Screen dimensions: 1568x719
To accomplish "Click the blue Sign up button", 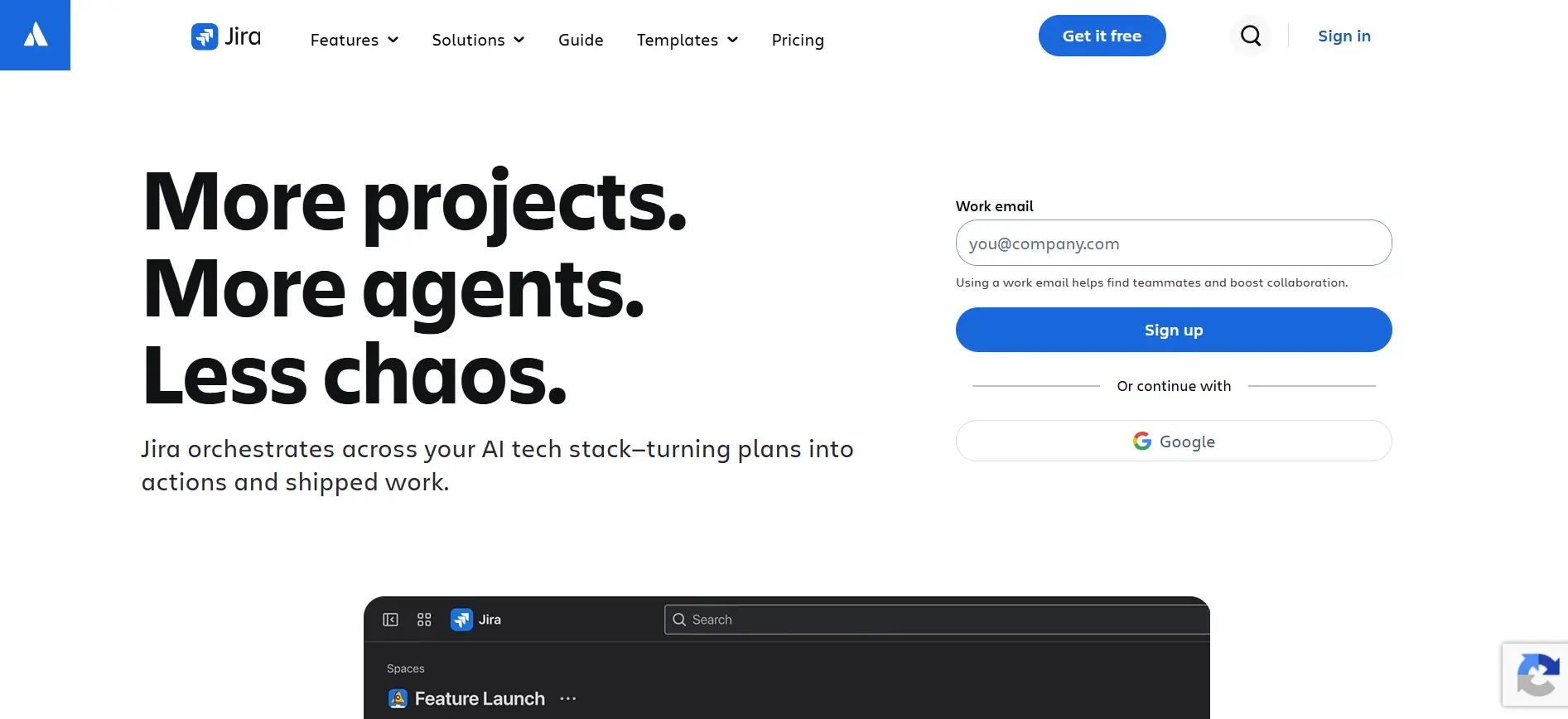I will click(x=1174, y=330).
